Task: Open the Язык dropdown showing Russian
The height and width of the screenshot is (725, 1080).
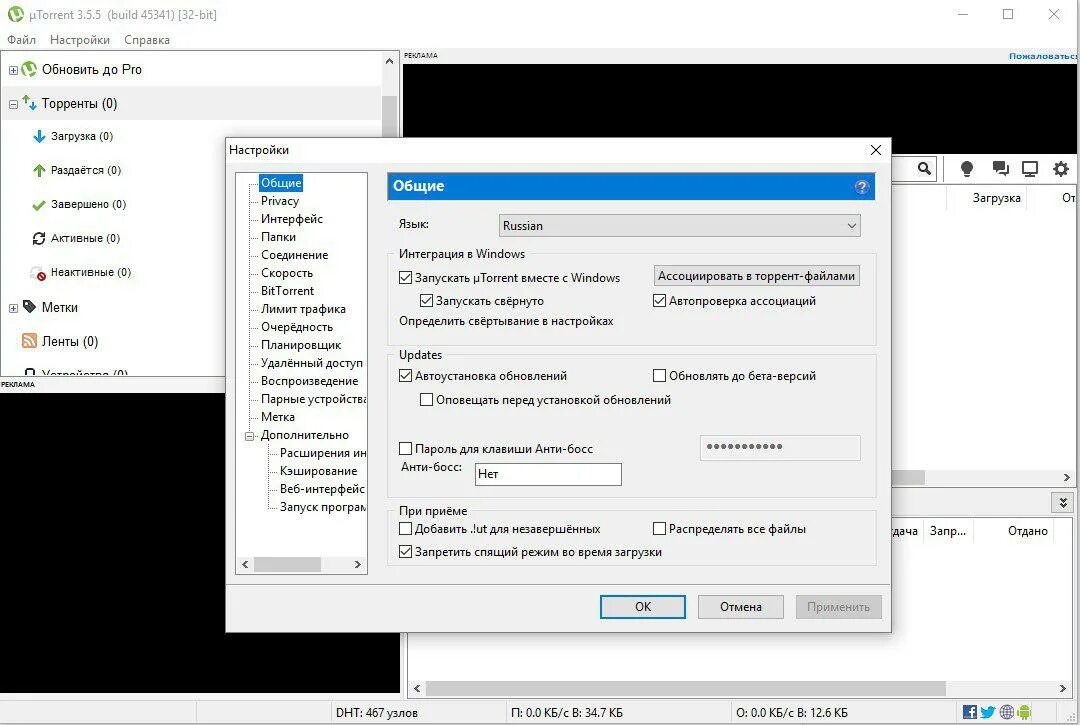Action: pyautogui.click(x=679, y=226)
